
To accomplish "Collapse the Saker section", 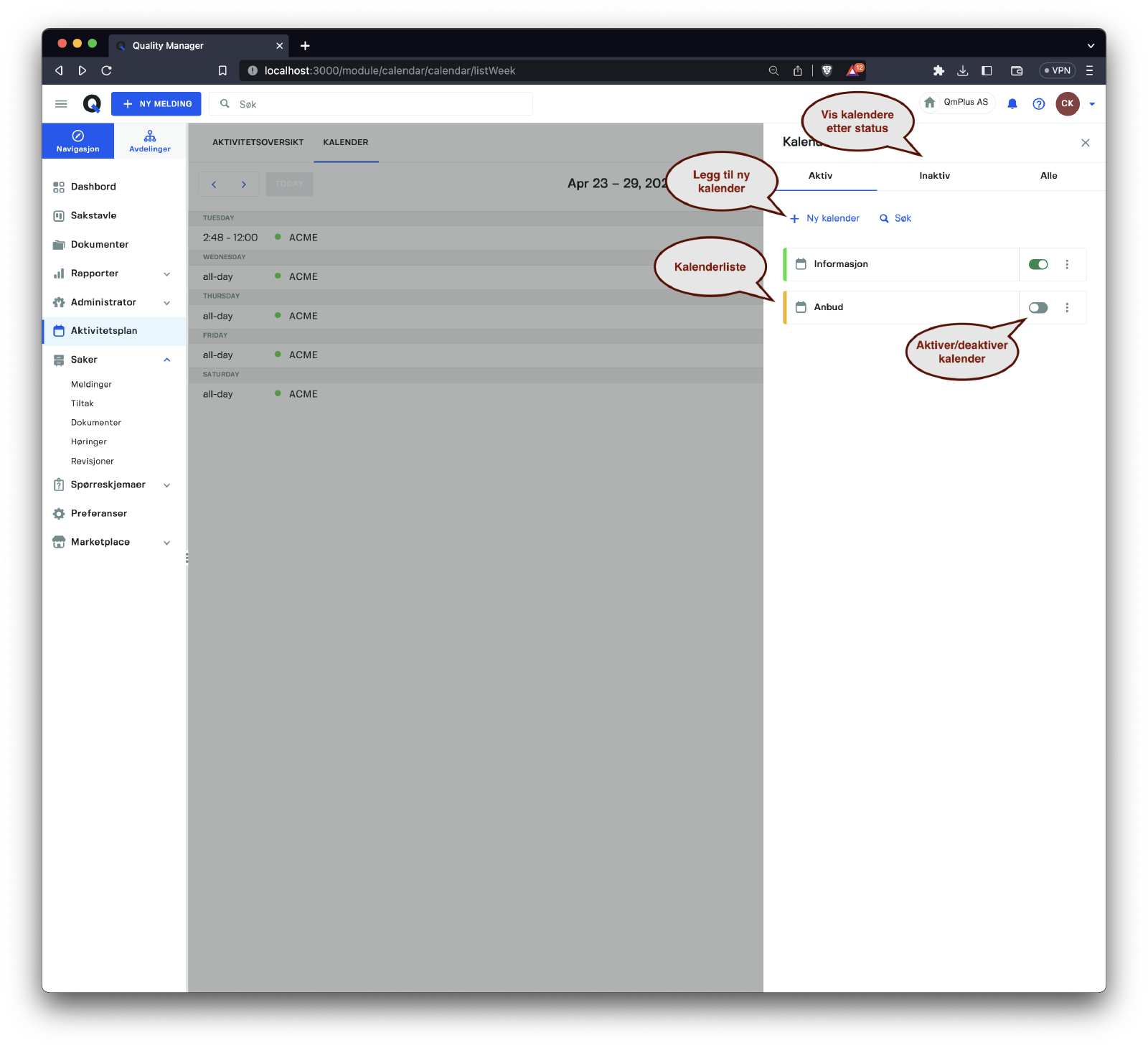I will click(x=166, y=360).
